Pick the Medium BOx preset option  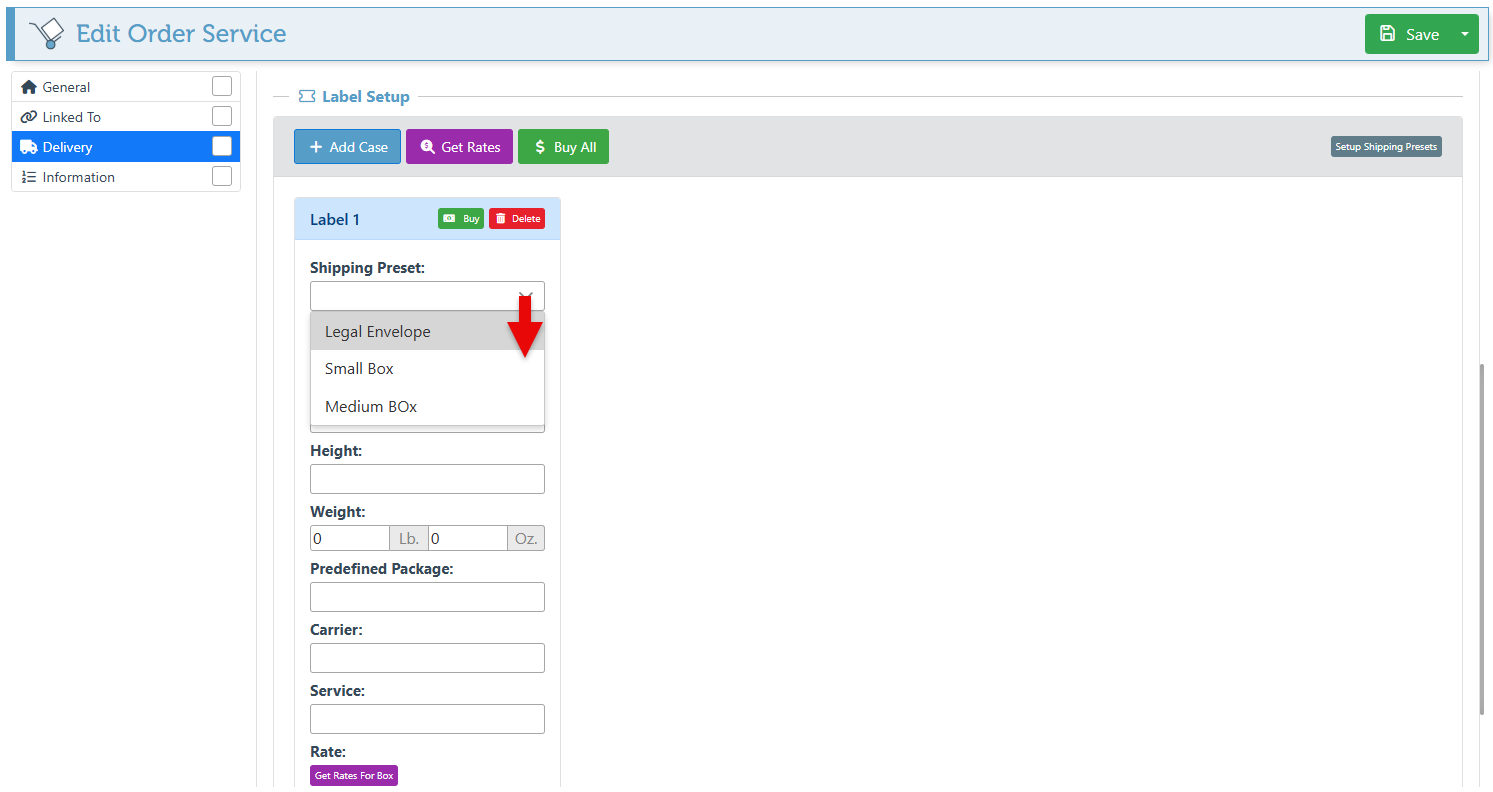[371, 407]
